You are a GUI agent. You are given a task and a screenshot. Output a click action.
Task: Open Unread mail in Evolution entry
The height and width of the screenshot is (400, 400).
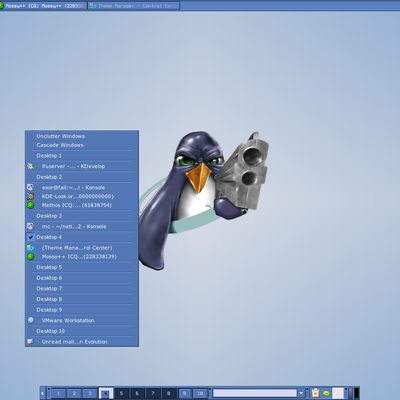[82, 342]
